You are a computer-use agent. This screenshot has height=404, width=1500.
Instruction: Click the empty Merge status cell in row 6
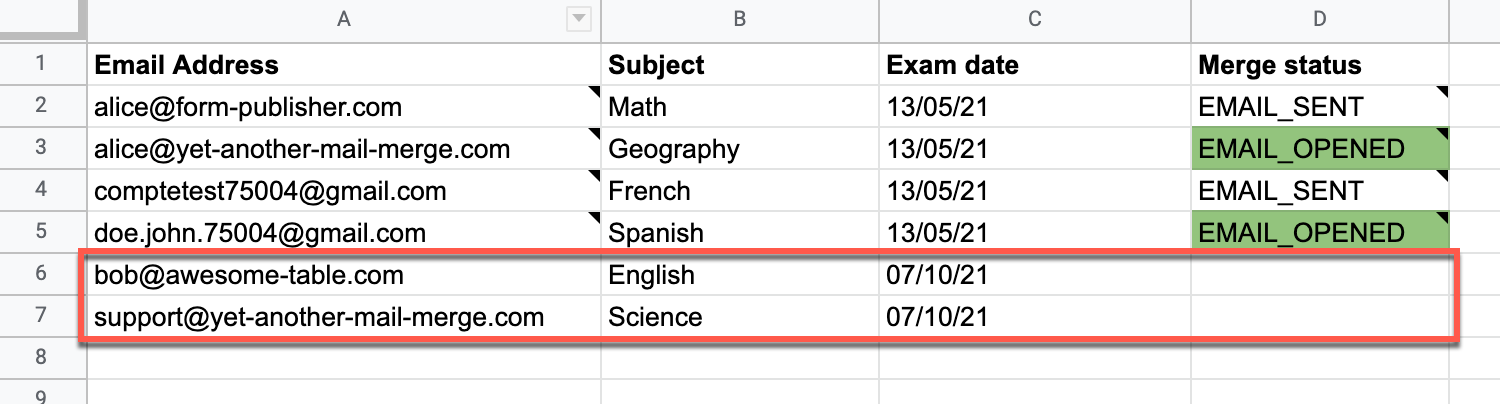click(x=1320, y=274)
